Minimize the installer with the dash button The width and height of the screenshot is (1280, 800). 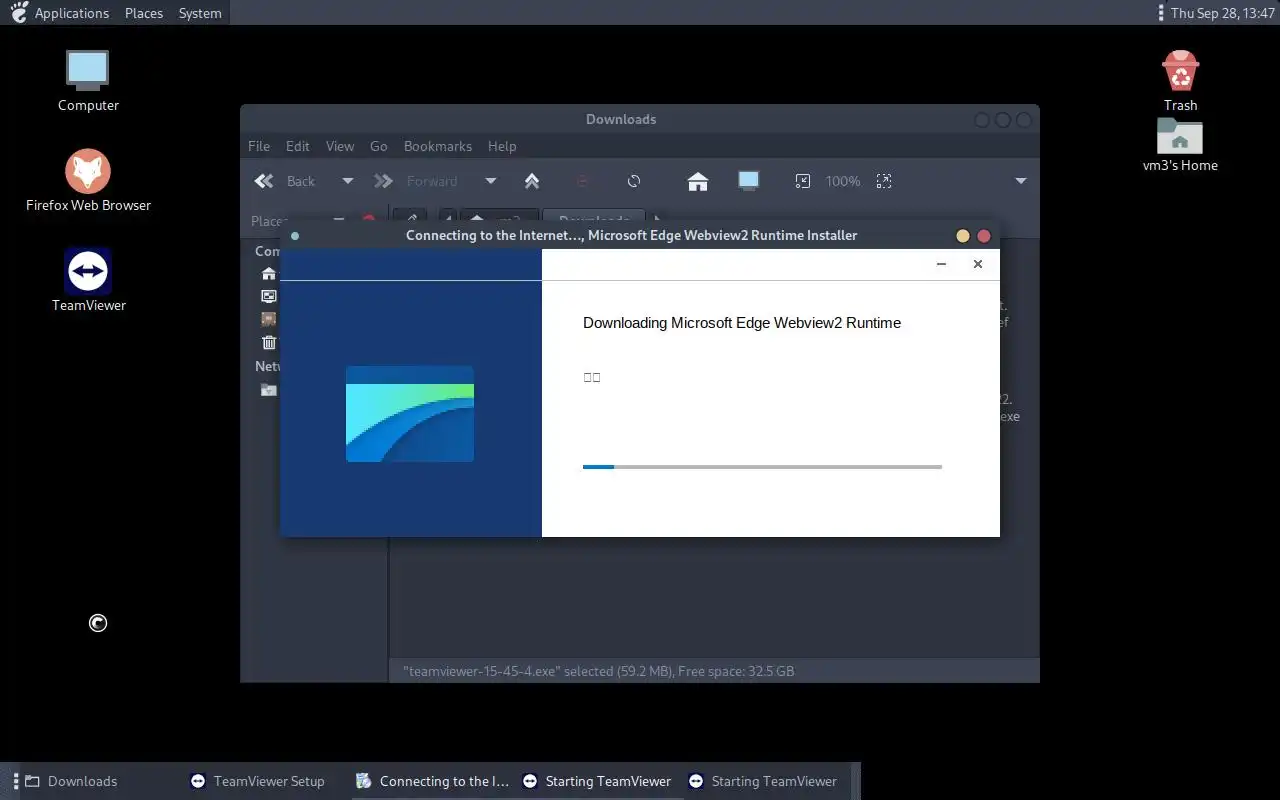pos(941,264)
